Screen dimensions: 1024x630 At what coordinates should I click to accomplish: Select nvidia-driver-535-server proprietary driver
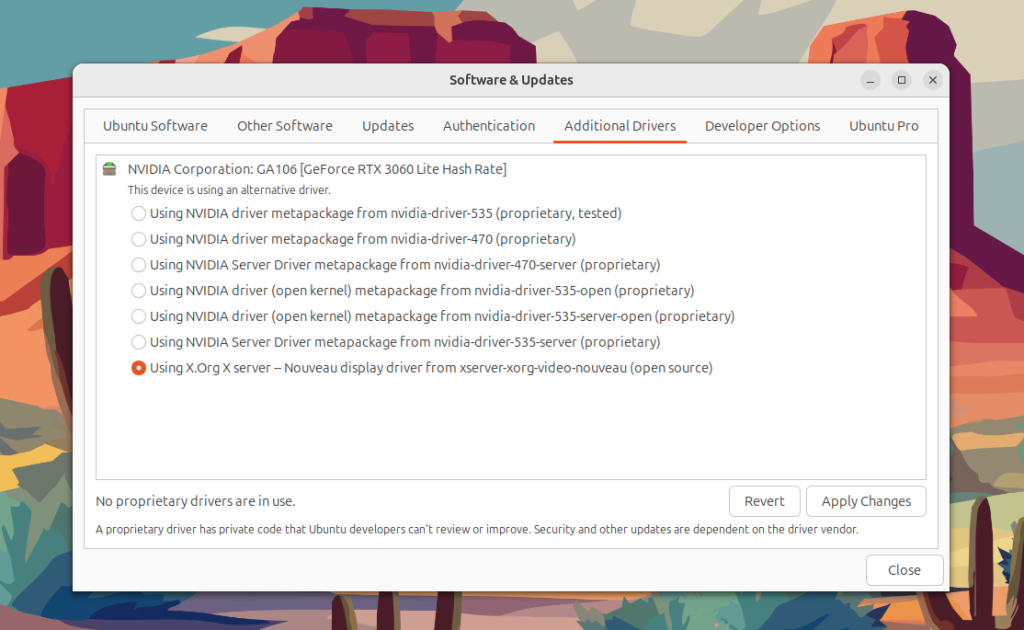(138, 342)
